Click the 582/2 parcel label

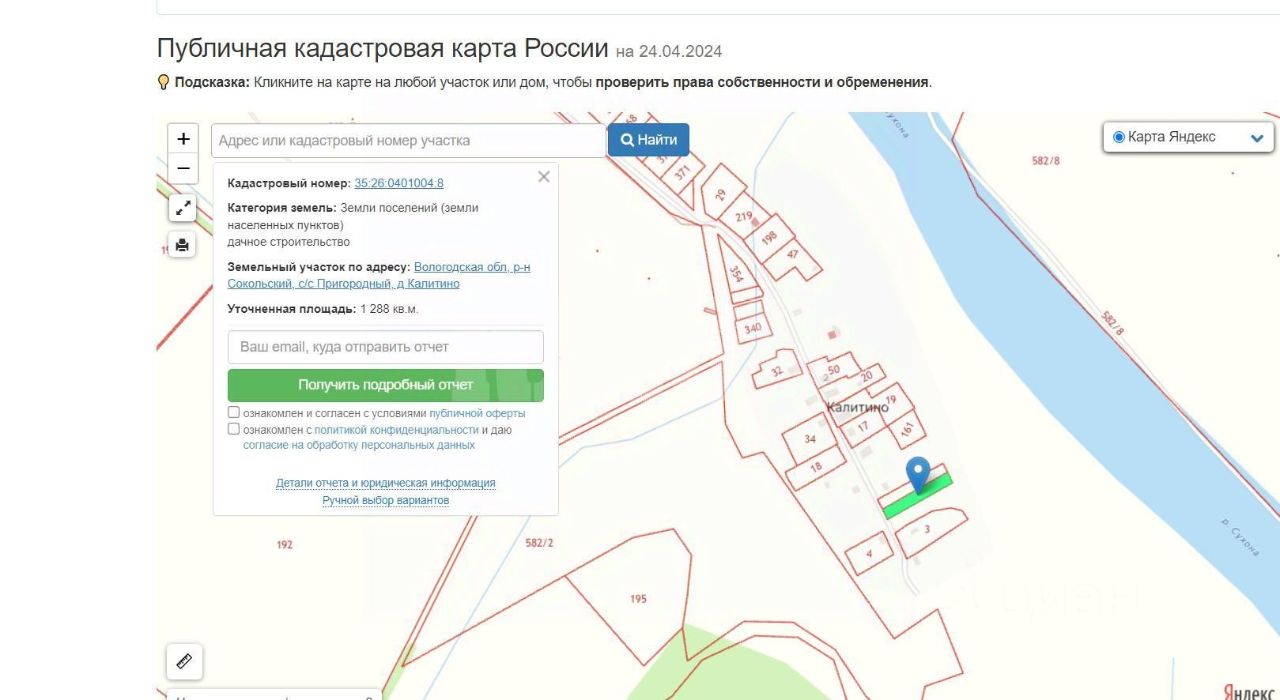(x=539, y=543)
